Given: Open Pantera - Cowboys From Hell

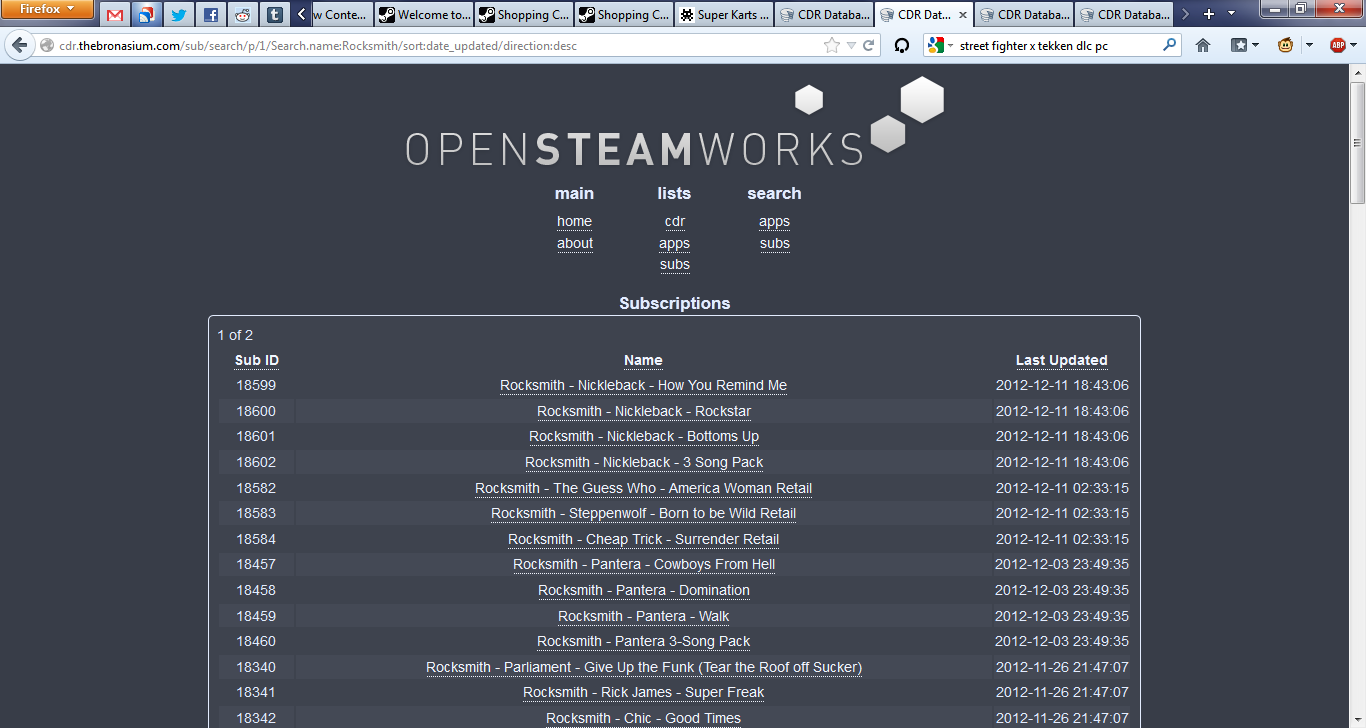Looking at the screenshot, I should point(644,565).
